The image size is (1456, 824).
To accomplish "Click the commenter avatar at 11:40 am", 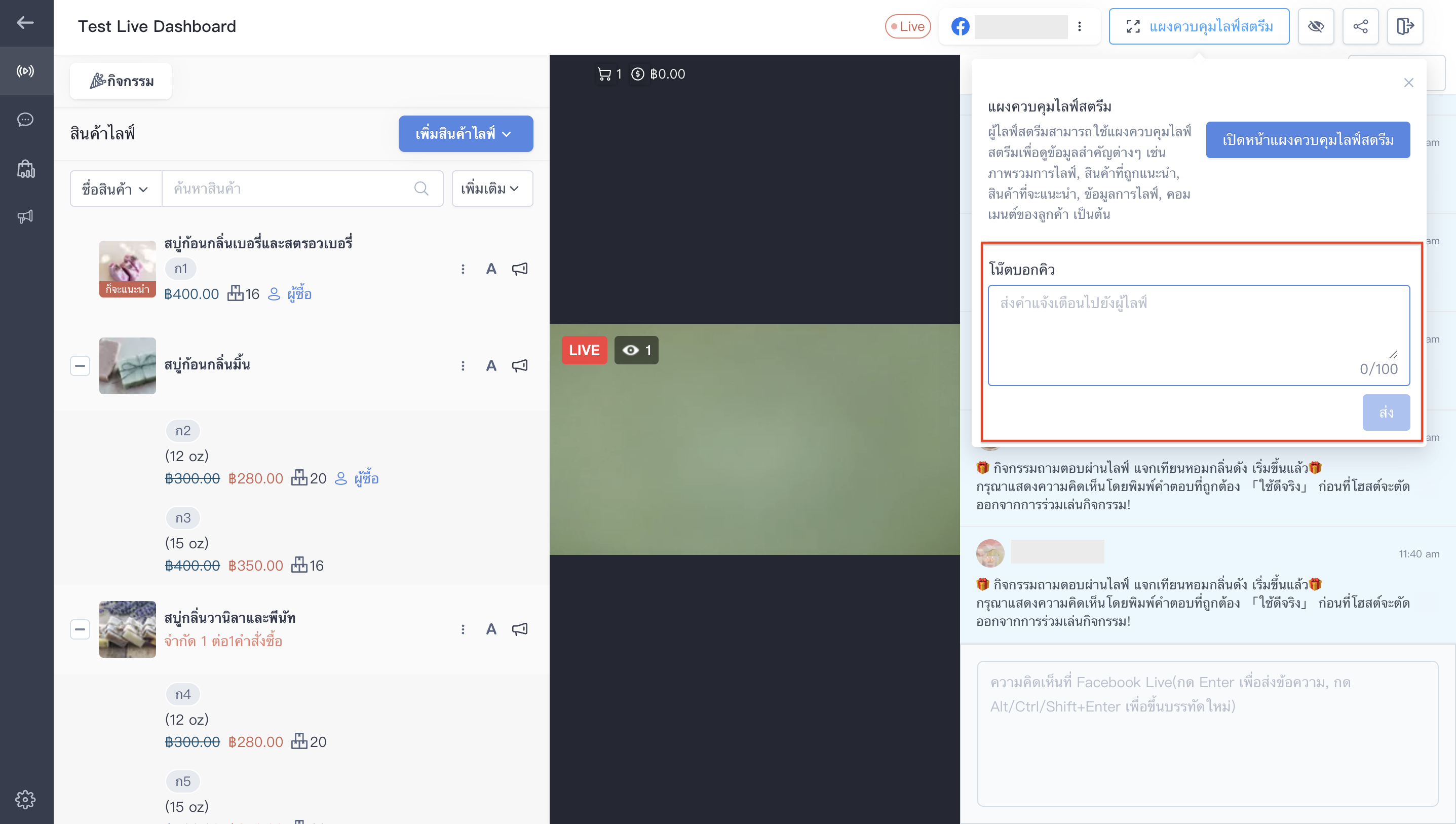I will point(990,553).
